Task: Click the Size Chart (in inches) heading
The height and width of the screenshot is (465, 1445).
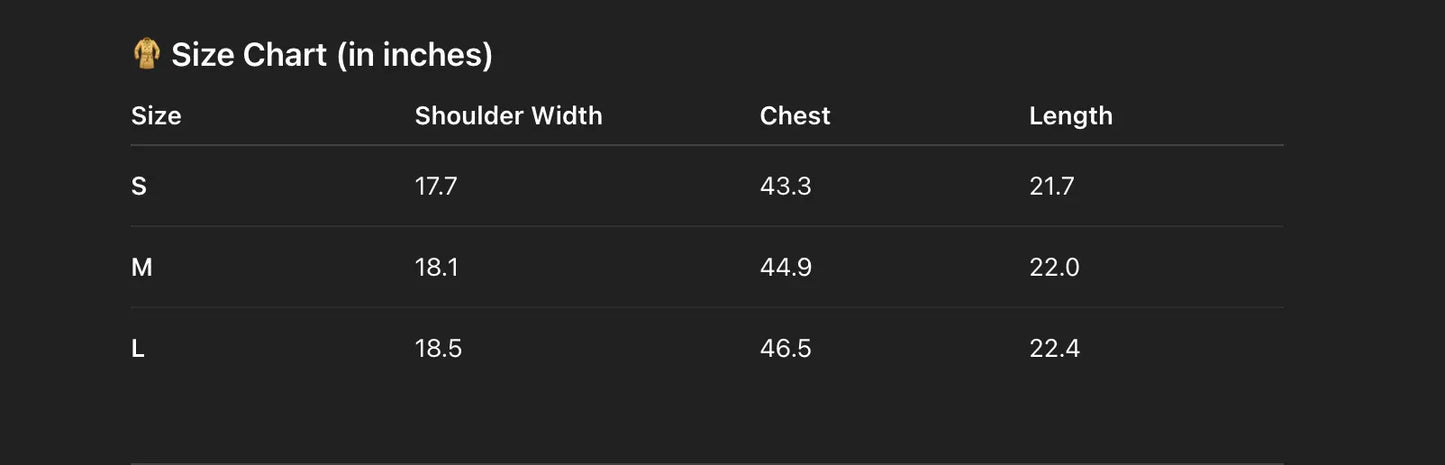Action: pyautogui.click(x=331, y=55)
